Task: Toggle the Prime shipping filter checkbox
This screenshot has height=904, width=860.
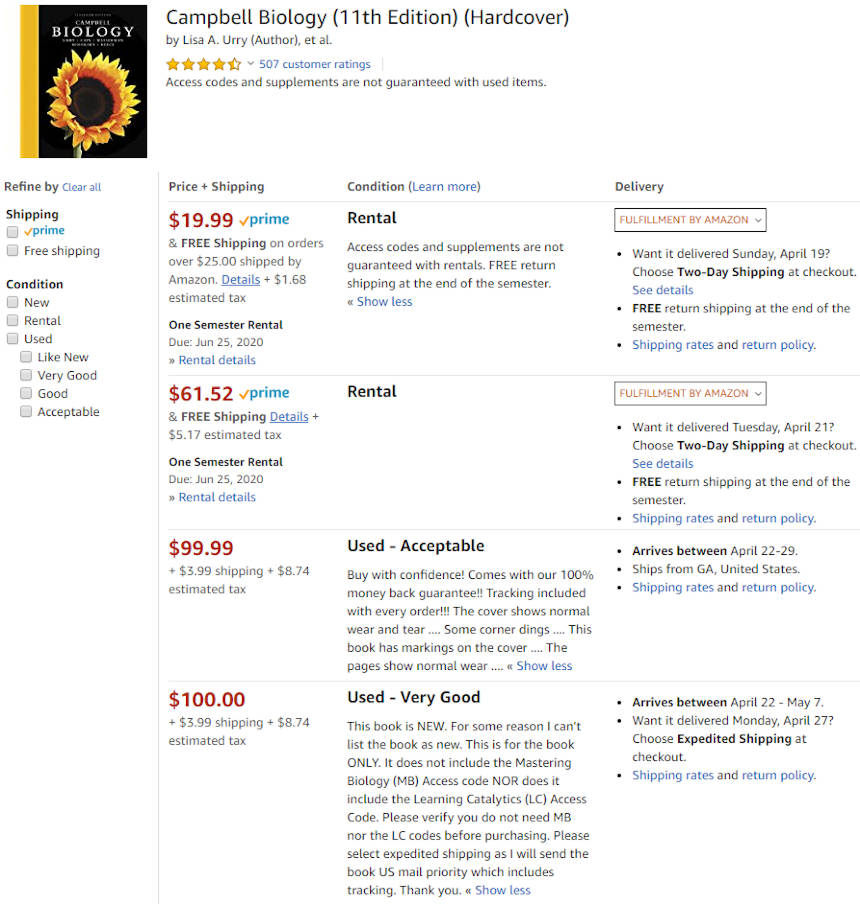Action: pyautogui.click(x=12, y=232)
